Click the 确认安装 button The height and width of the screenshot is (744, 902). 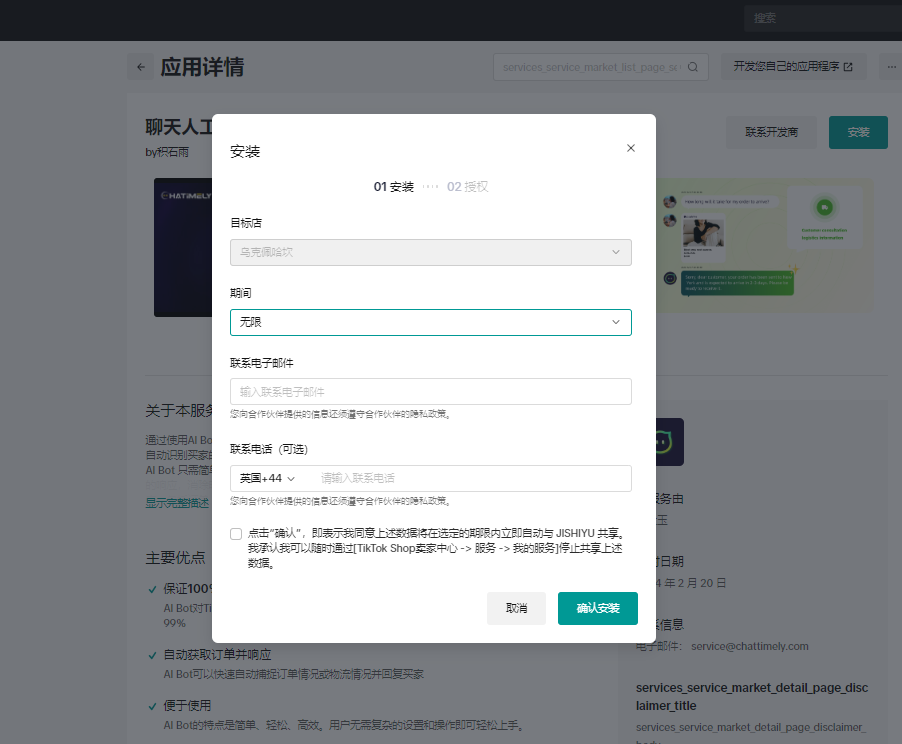coord(597,608)
